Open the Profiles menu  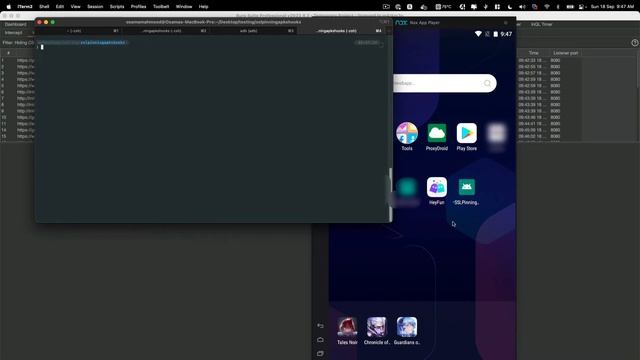pyautogui.click(x=138, y=7)
